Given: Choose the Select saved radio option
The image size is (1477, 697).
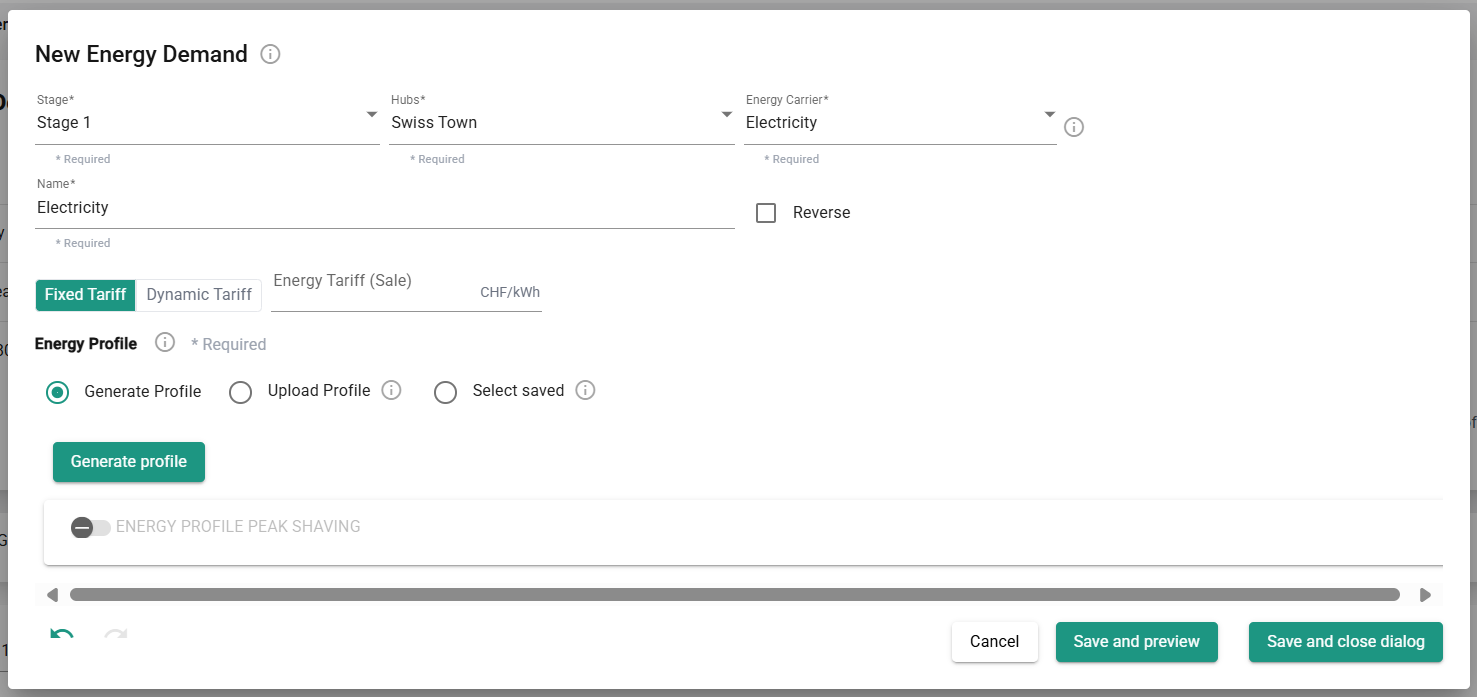Looking at the screenshot, I should click(x=445, y=392).
